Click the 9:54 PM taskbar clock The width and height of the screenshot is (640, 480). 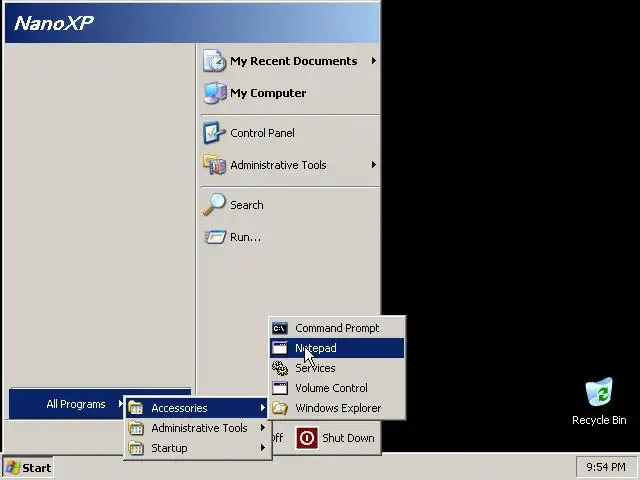tap(606, 467)
